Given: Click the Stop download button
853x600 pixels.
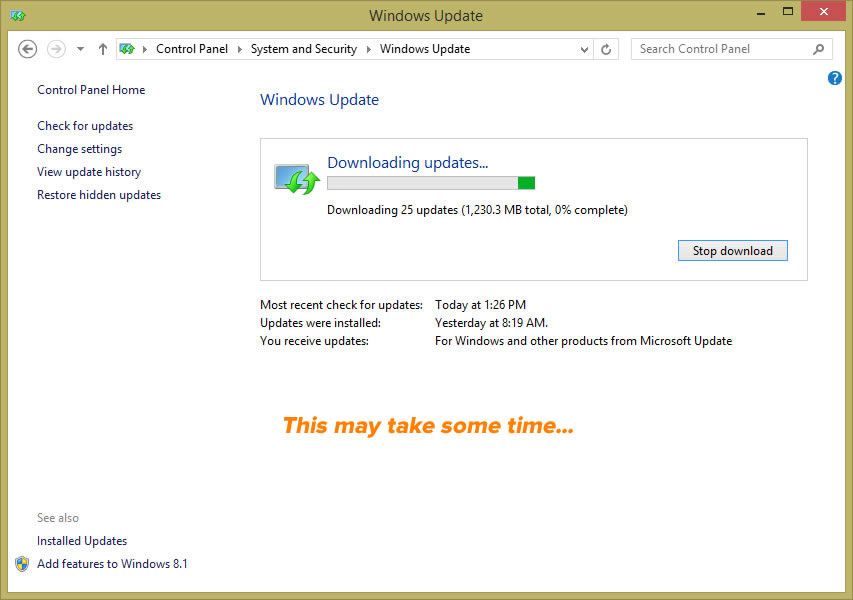Looking at the screenshot, I should pyautogui.click(x=732, y=250).
